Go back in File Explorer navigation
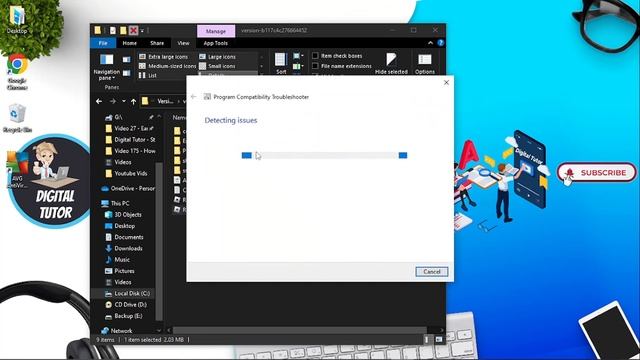The image size is (640, 360). 99,101
